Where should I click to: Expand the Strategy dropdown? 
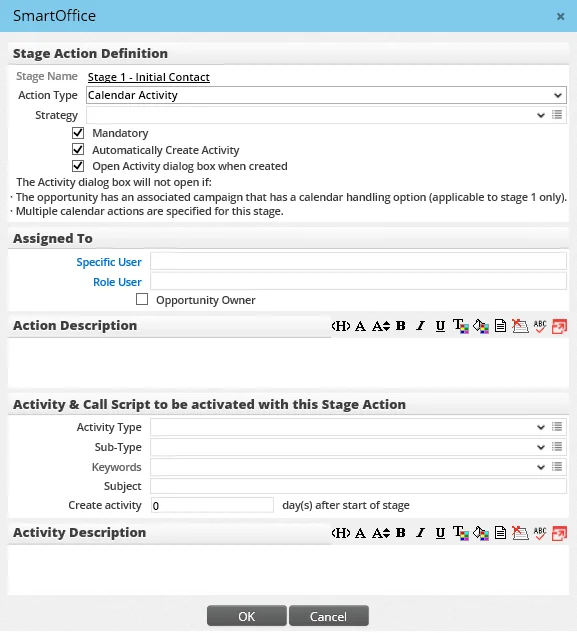541,115
